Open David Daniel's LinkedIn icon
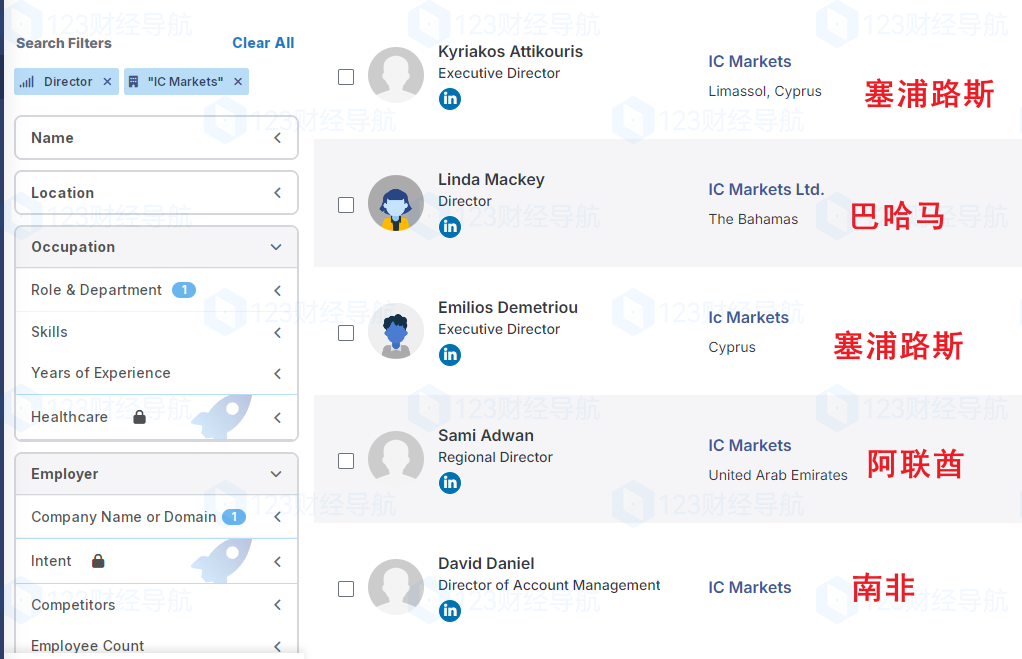 450,611
